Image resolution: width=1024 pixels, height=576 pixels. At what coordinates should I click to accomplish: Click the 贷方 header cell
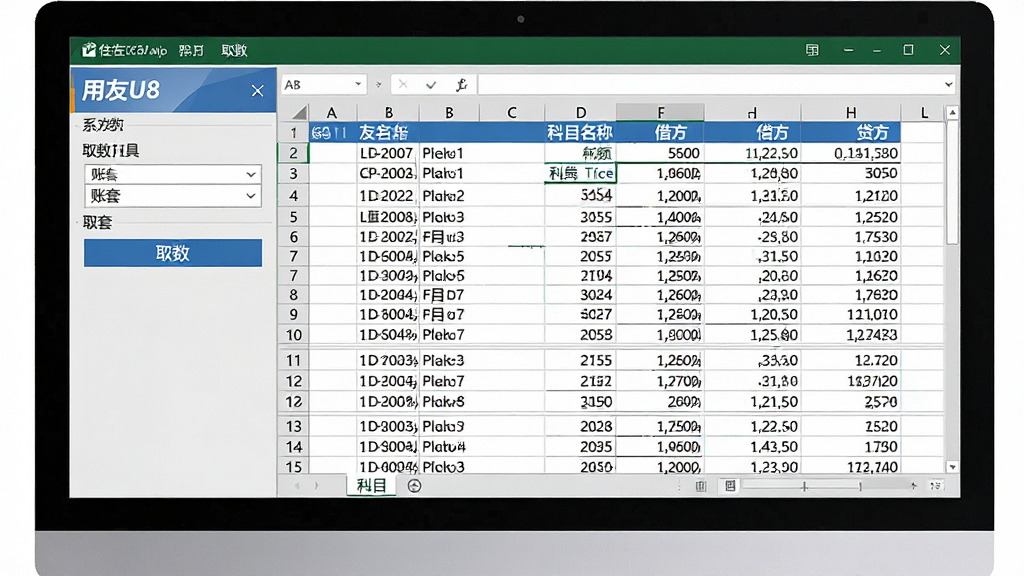point(851,133)
